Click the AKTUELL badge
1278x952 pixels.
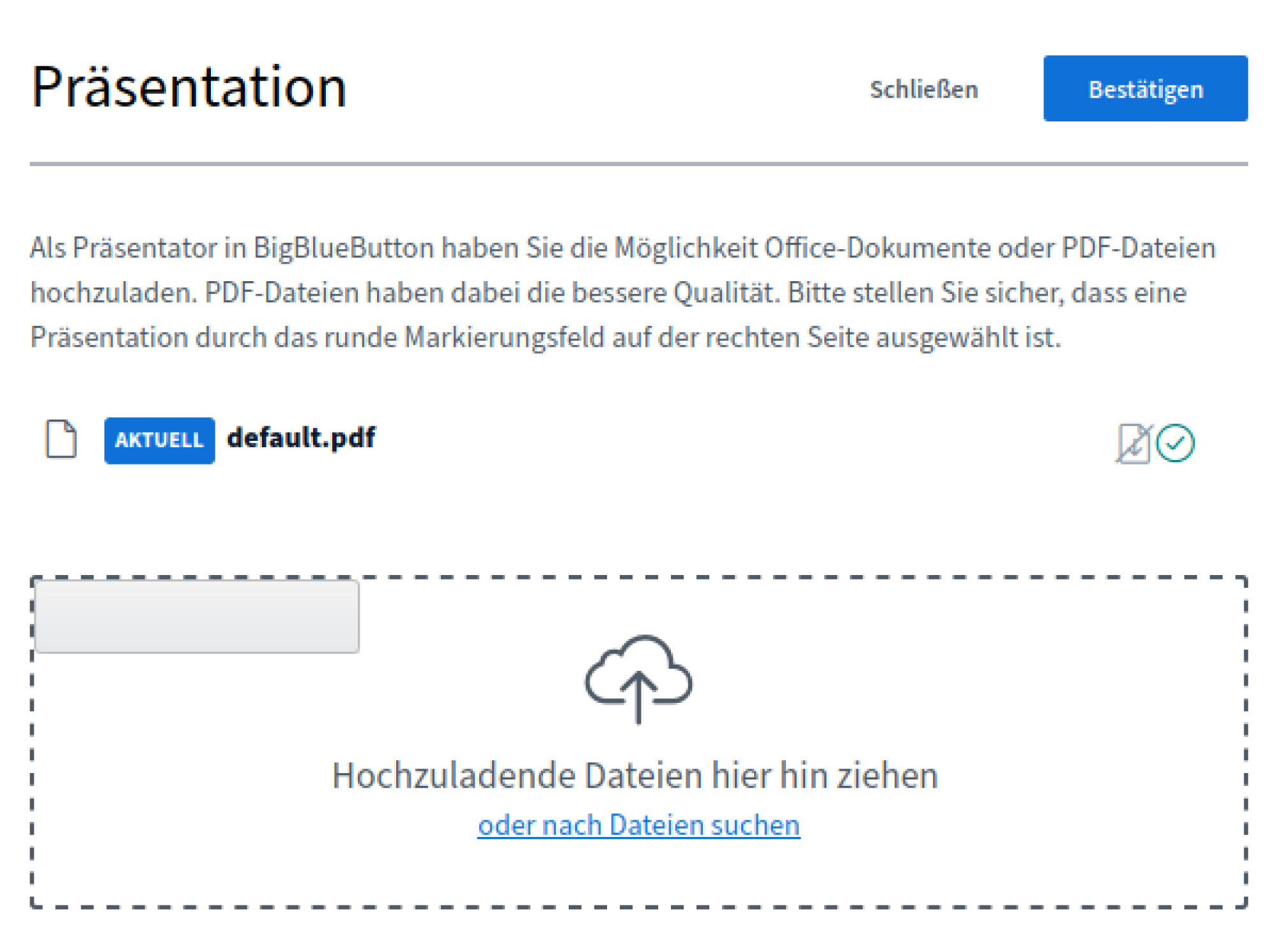[159, 440]
